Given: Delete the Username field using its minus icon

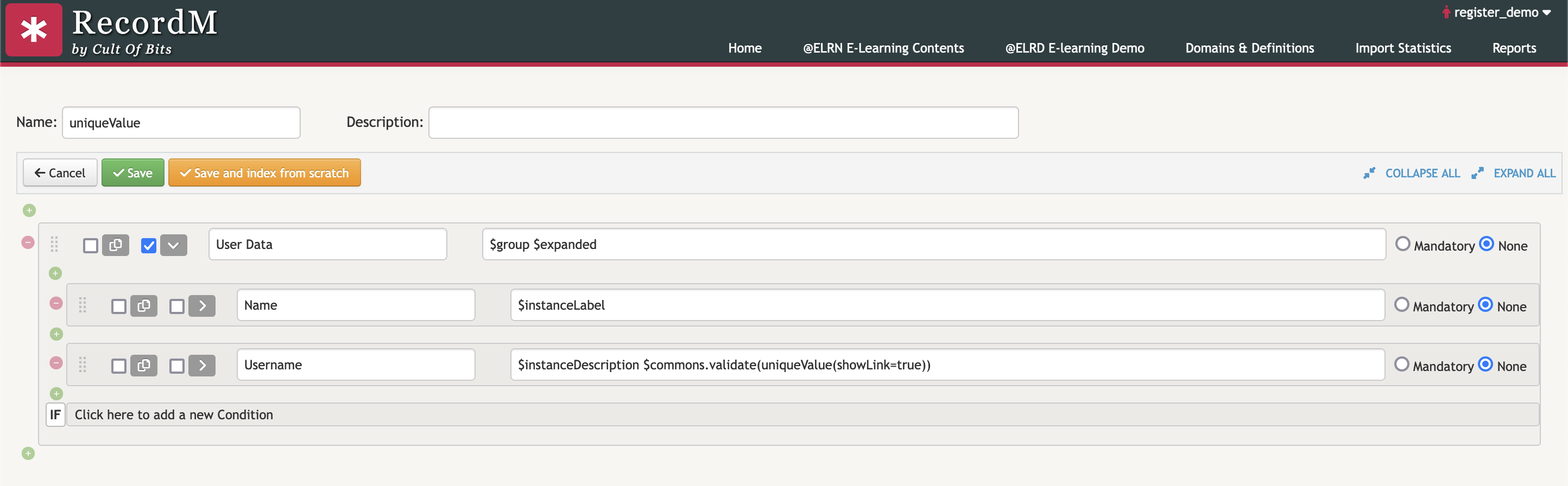Looking at the screenshot, I should coord(56,363).
